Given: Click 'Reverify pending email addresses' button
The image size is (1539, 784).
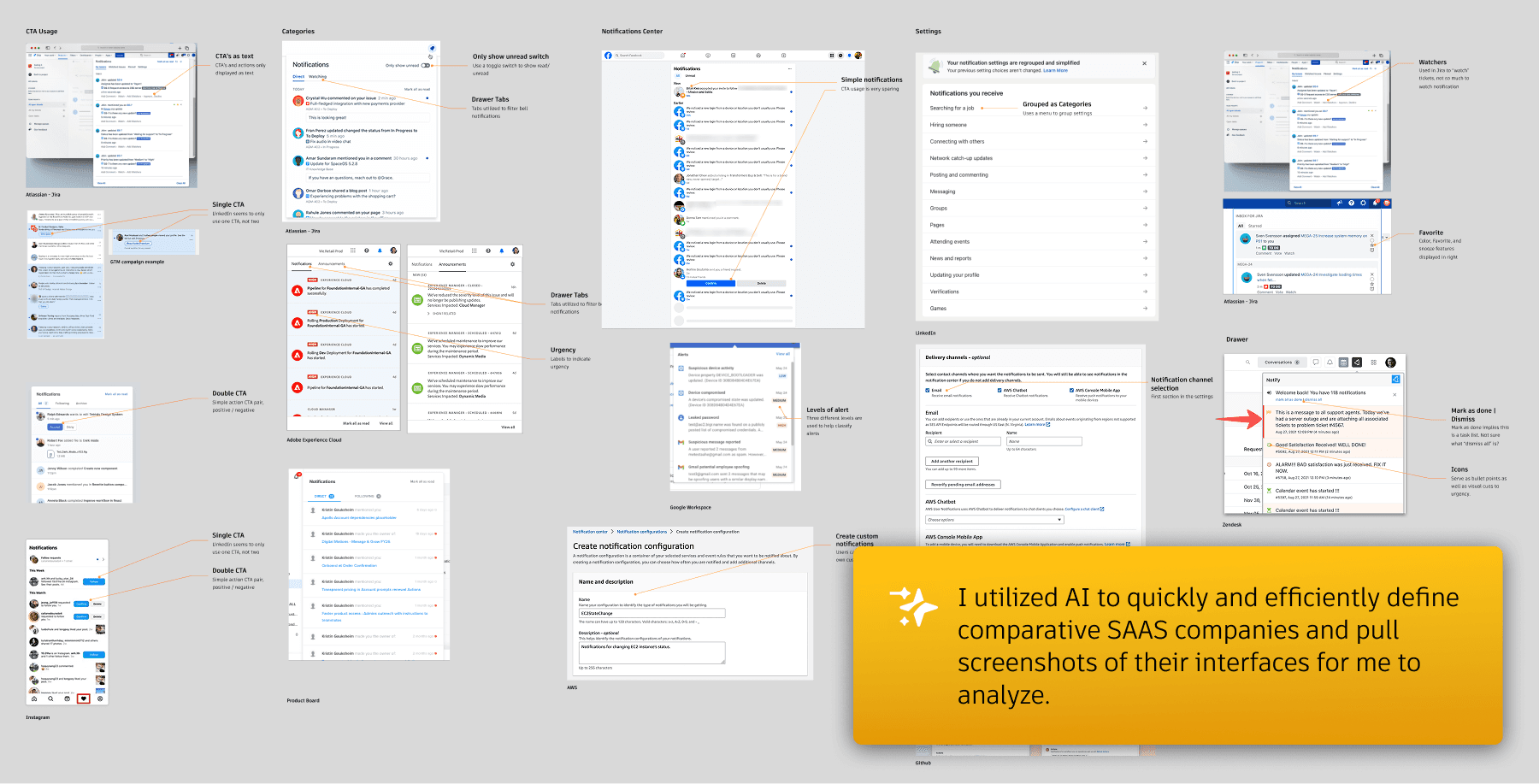Looking at the screenshot, I should coord(963,485).
